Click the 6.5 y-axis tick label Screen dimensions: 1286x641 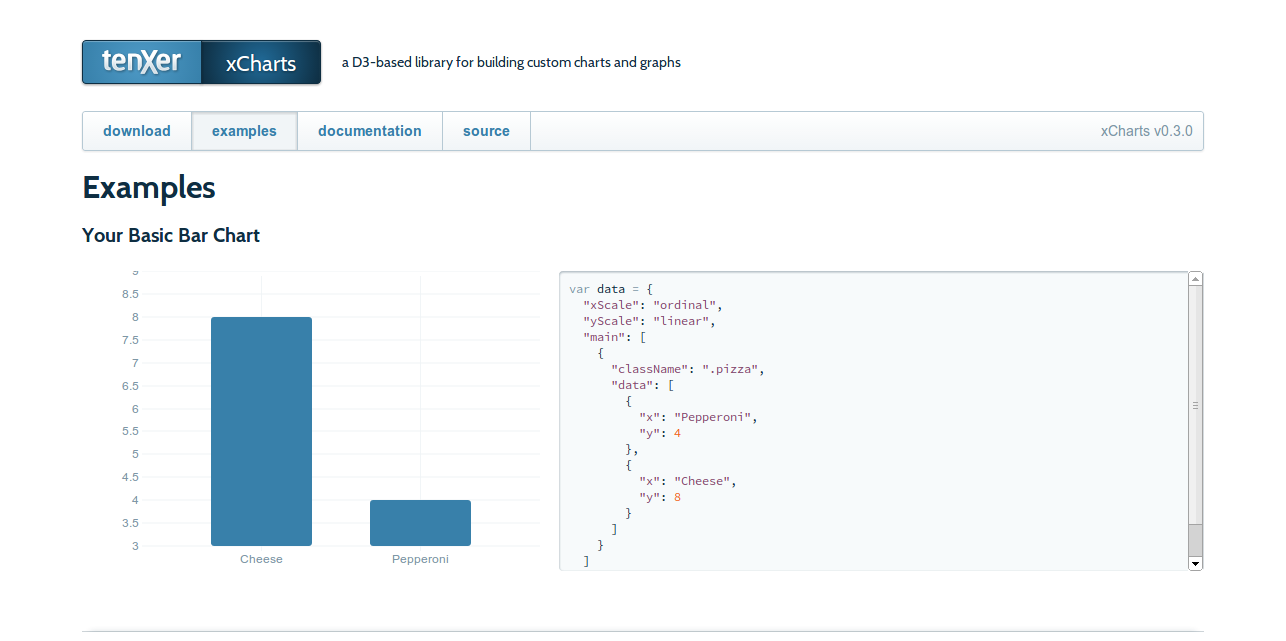[x=130, y=386]
